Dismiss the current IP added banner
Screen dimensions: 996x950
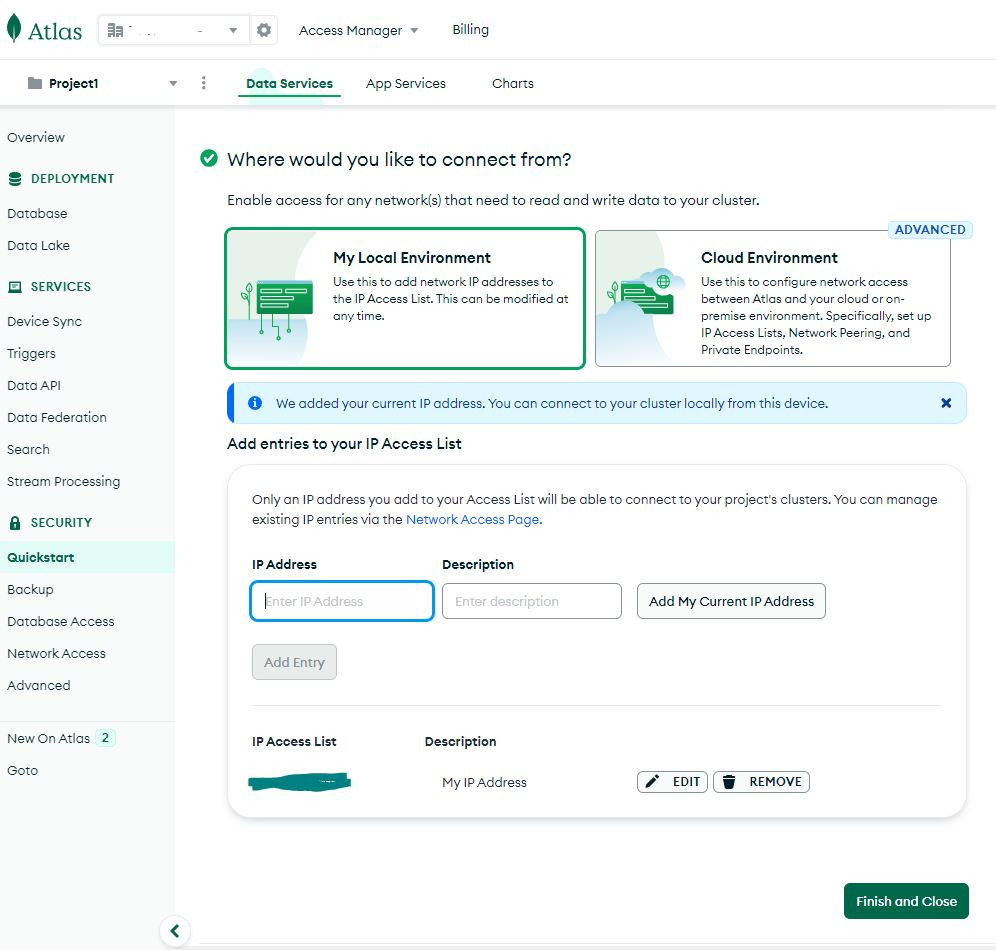click(946, 403)
